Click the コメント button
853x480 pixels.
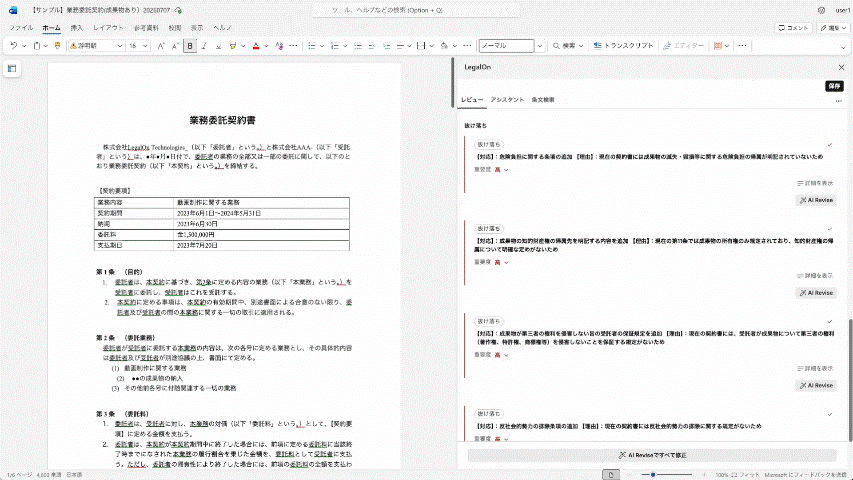click(793, 28)
